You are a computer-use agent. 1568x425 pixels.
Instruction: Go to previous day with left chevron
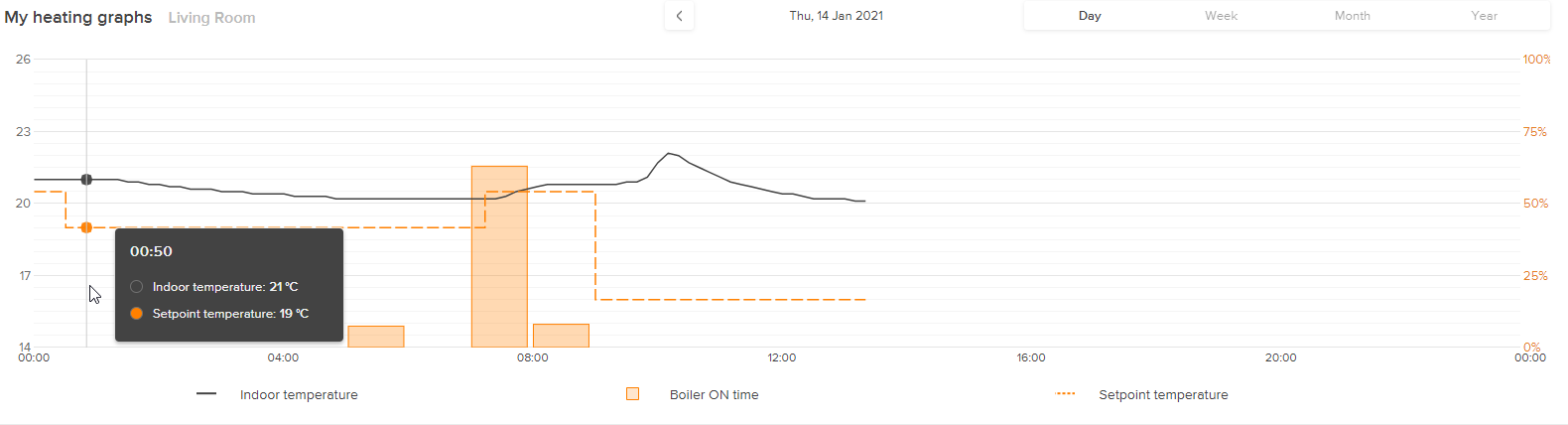point(679,16)
